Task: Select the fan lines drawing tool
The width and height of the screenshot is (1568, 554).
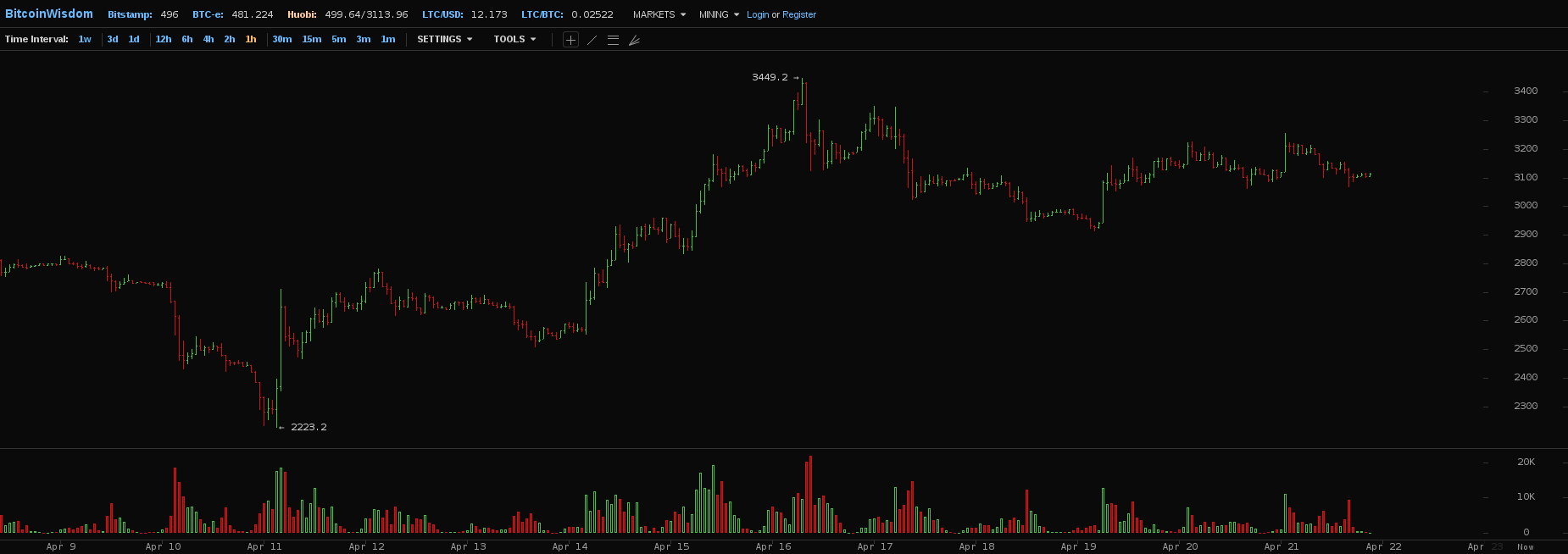Action: 634,40
